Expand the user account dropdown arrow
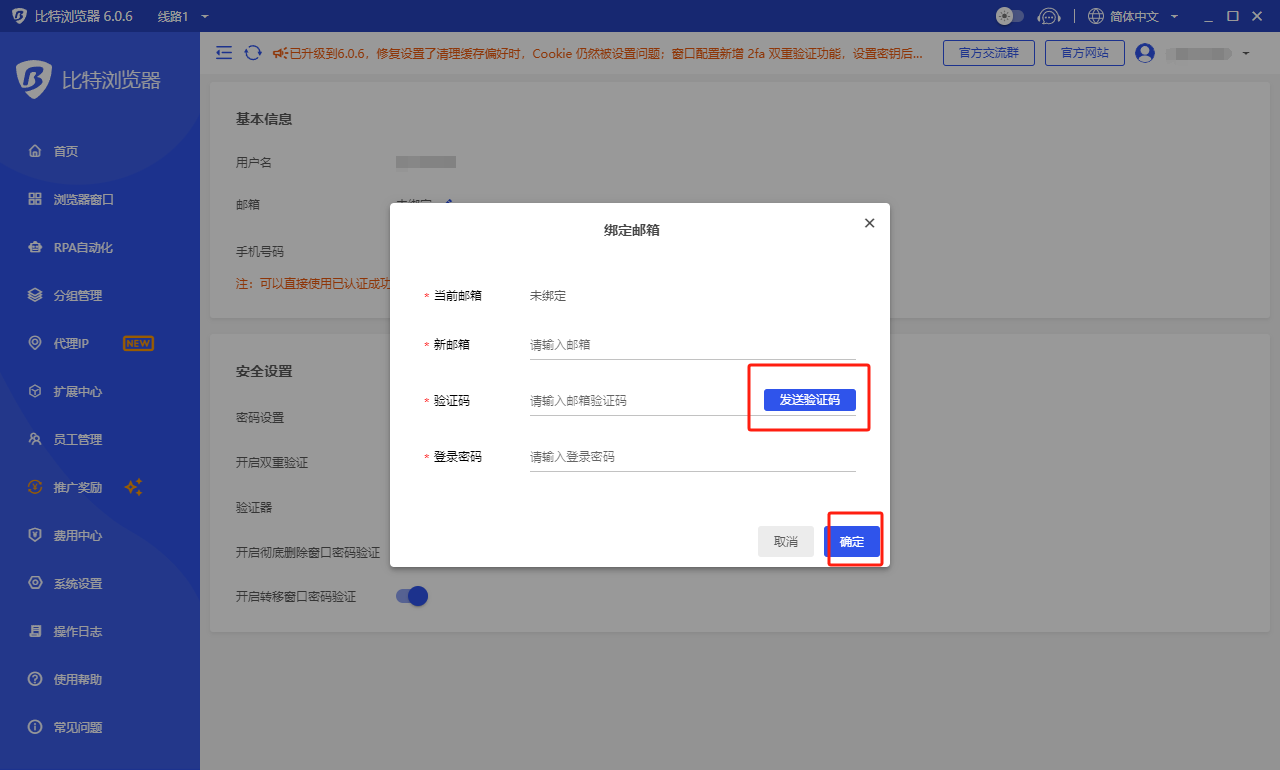The image size is (1280, 770). click(1246, 53)
